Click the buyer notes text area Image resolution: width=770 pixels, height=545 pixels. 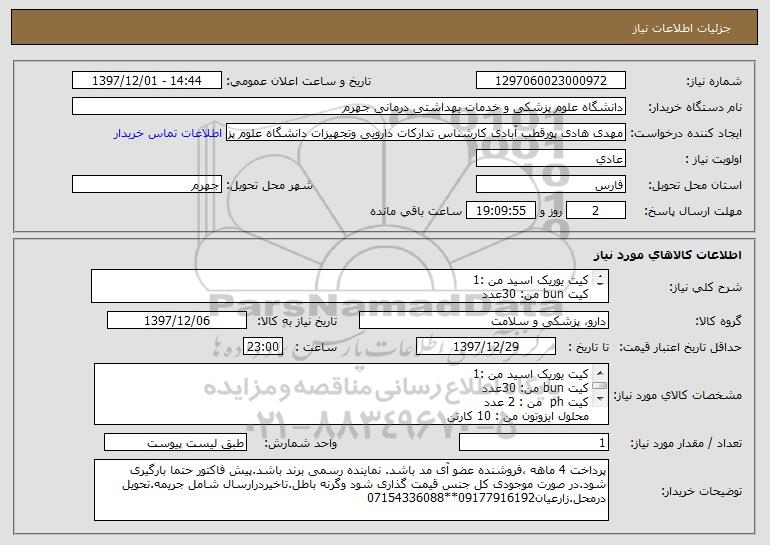pos(351,490)
